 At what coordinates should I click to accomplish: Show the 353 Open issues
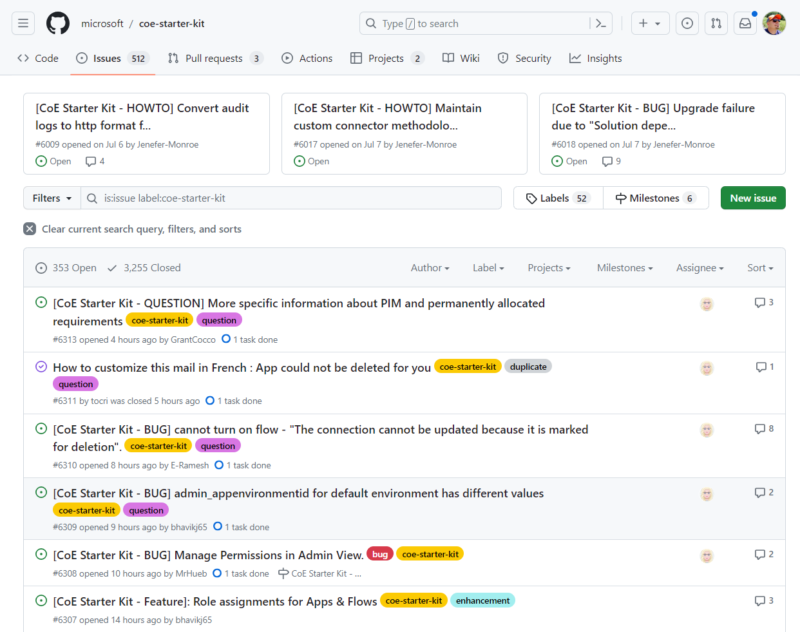pyautogui.click(x=66, y=268)
